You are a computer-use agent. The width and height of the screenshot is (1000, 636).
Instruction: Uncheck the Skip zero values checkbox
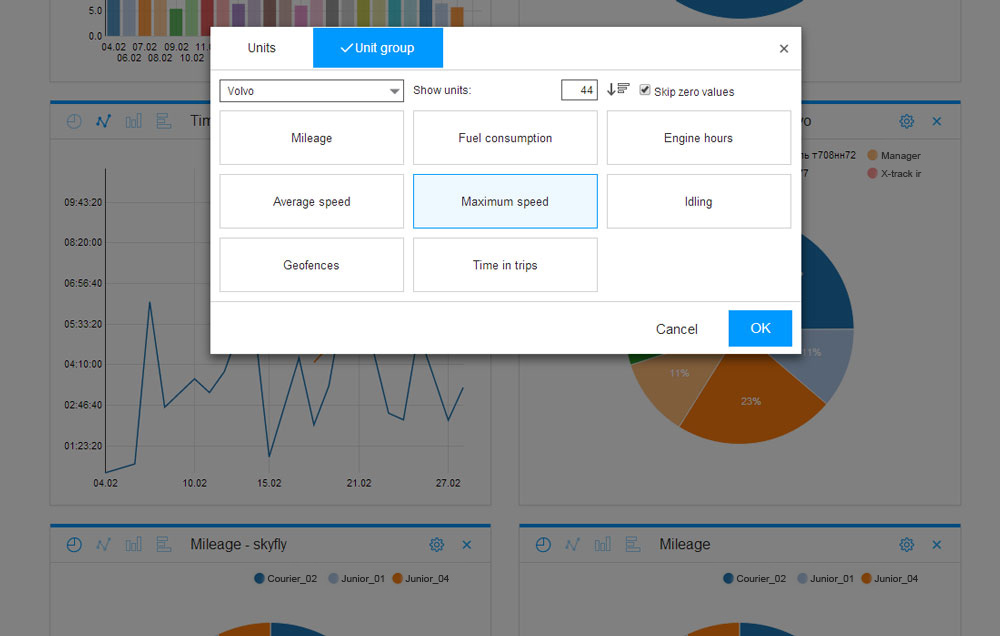(x=645, y=90)
